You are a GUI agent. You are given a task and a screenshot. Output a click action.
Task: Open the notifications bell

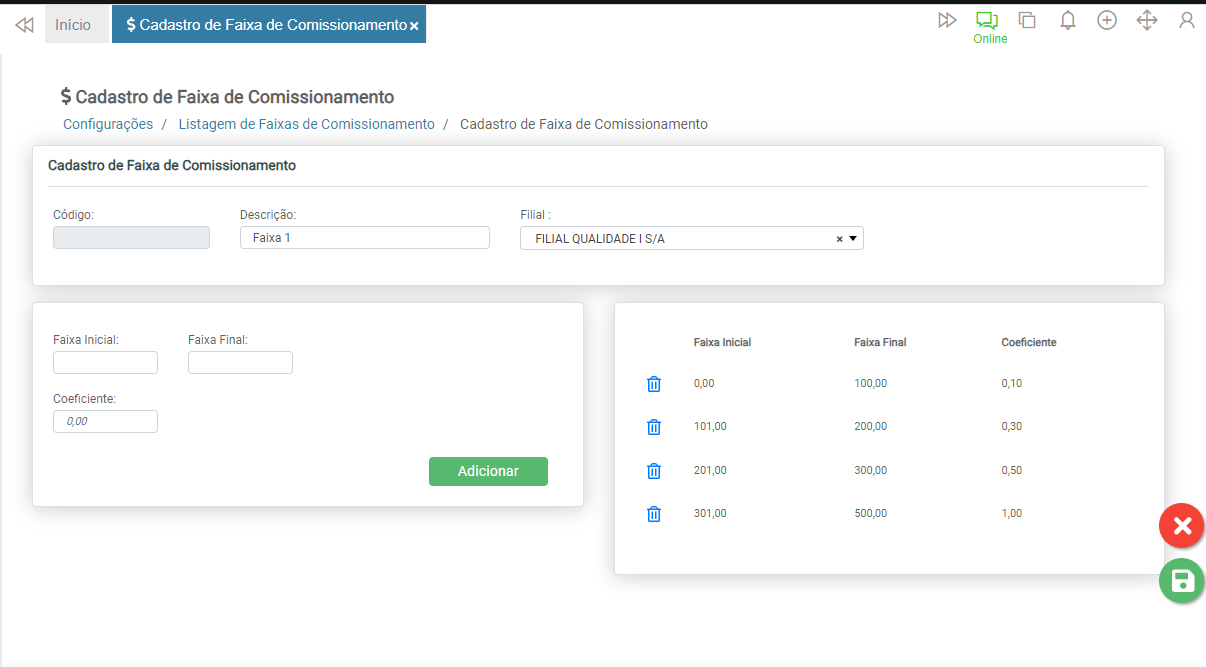(1068, 20)
